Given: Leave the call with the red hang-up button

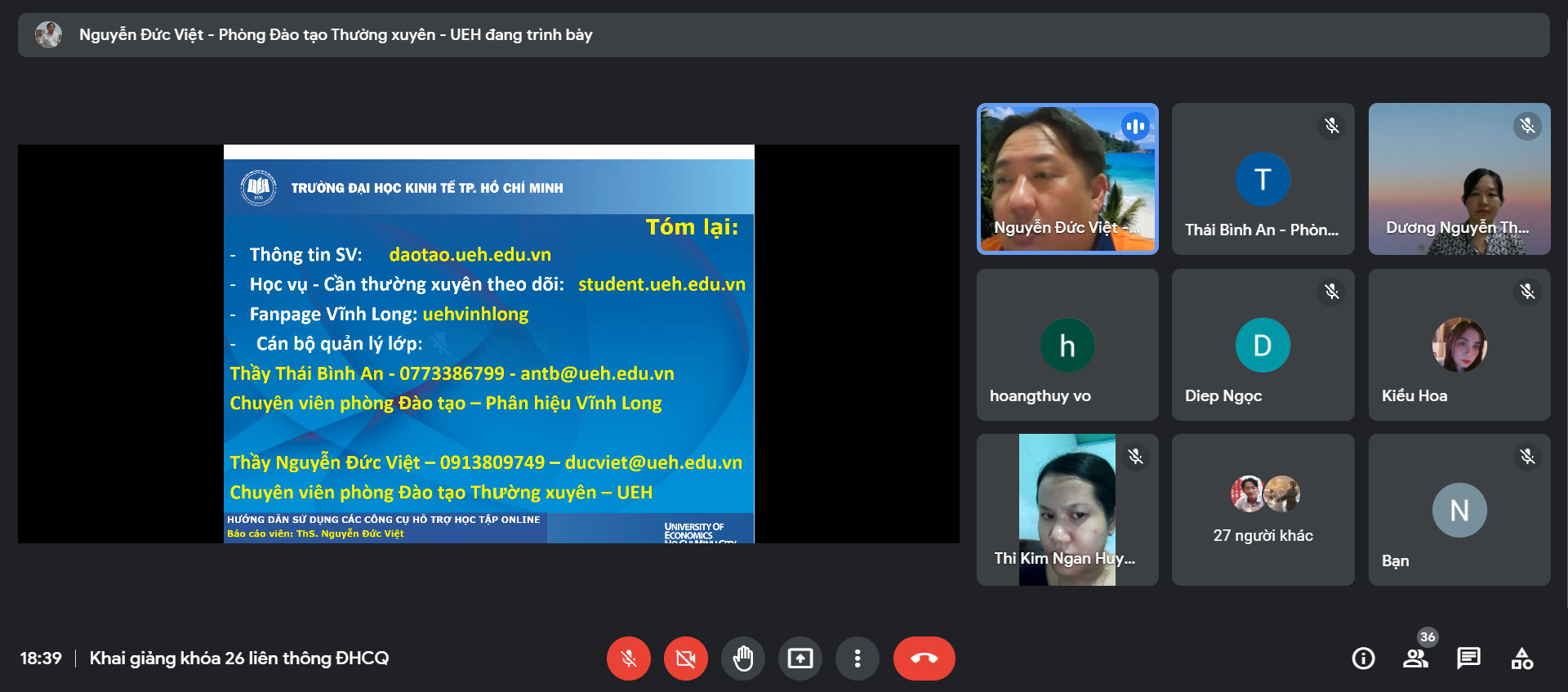Looking at the screenshot, I should pyautogui.click(x=924, y=659).
